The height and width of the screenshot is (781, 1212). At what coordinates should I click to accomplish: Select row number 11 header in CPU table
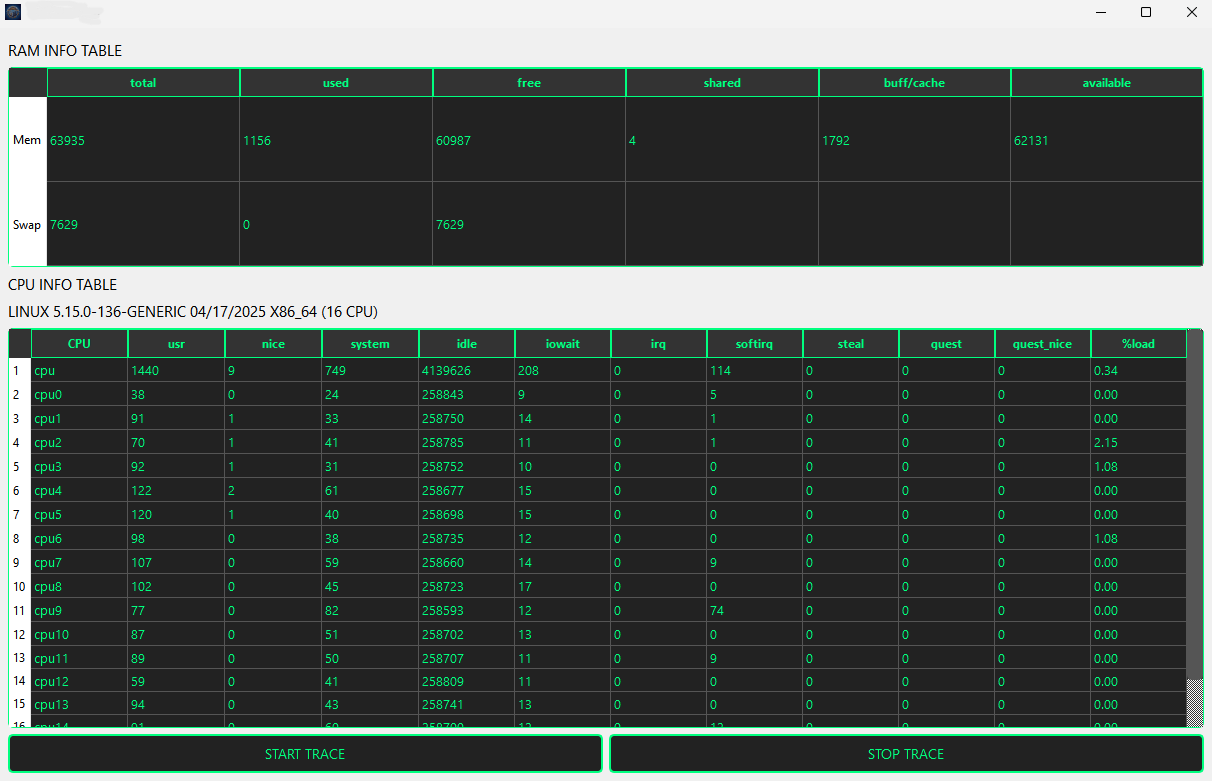point(20,610)
